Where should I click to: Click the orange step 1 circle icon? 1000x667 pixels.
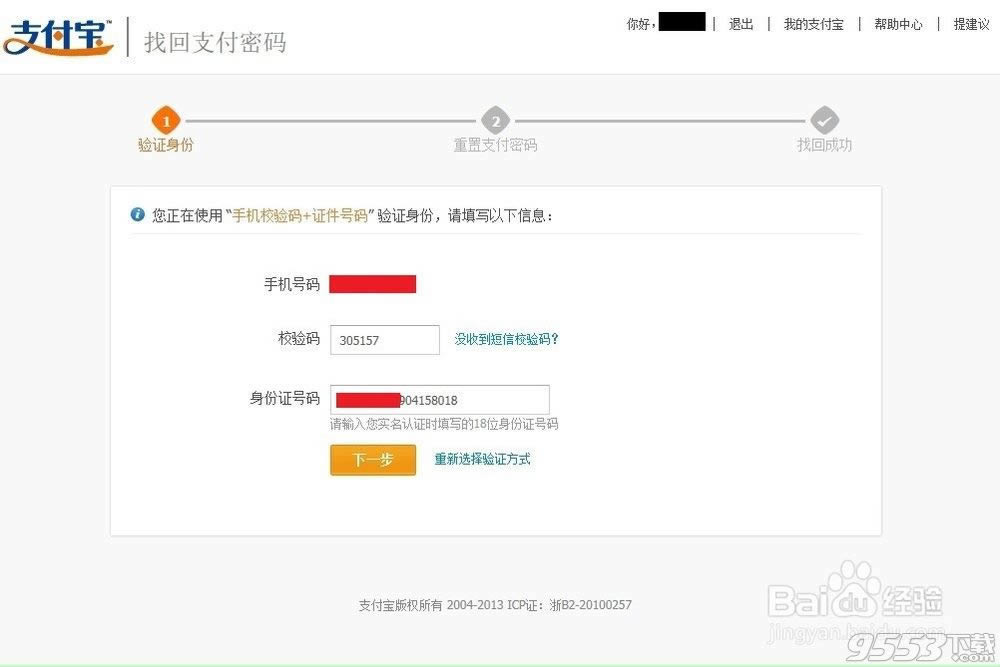pos(165,121)
